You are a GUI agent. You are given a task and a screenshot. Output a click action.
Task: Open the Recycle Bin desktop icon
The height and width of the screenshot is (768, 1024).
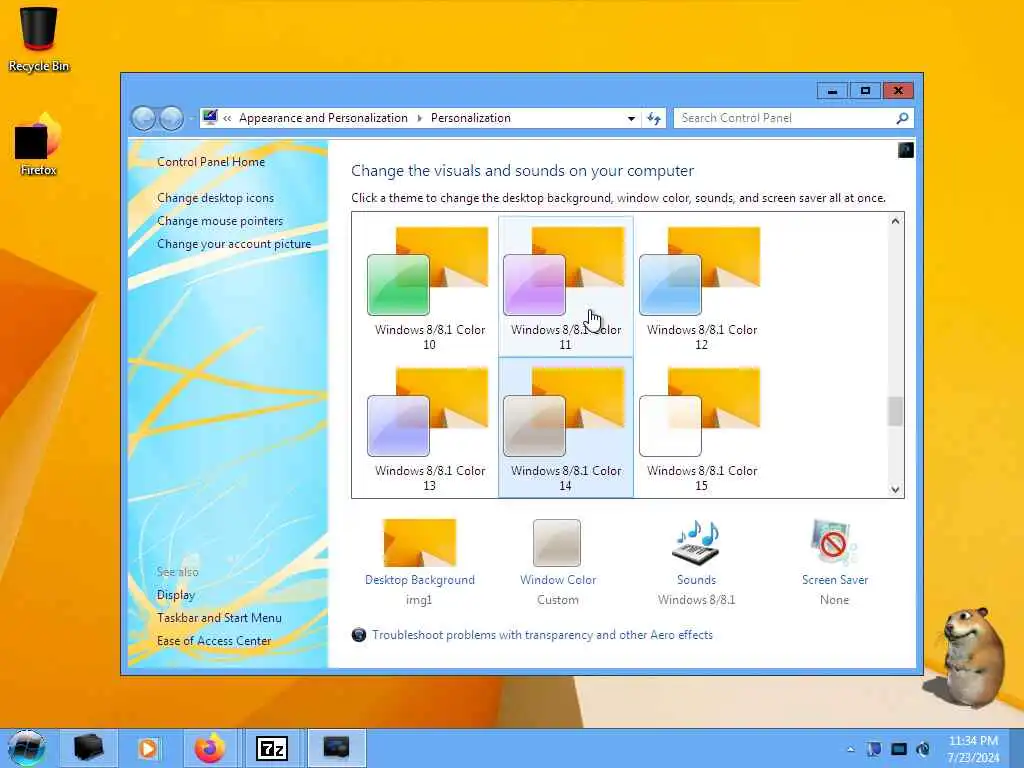38,38
